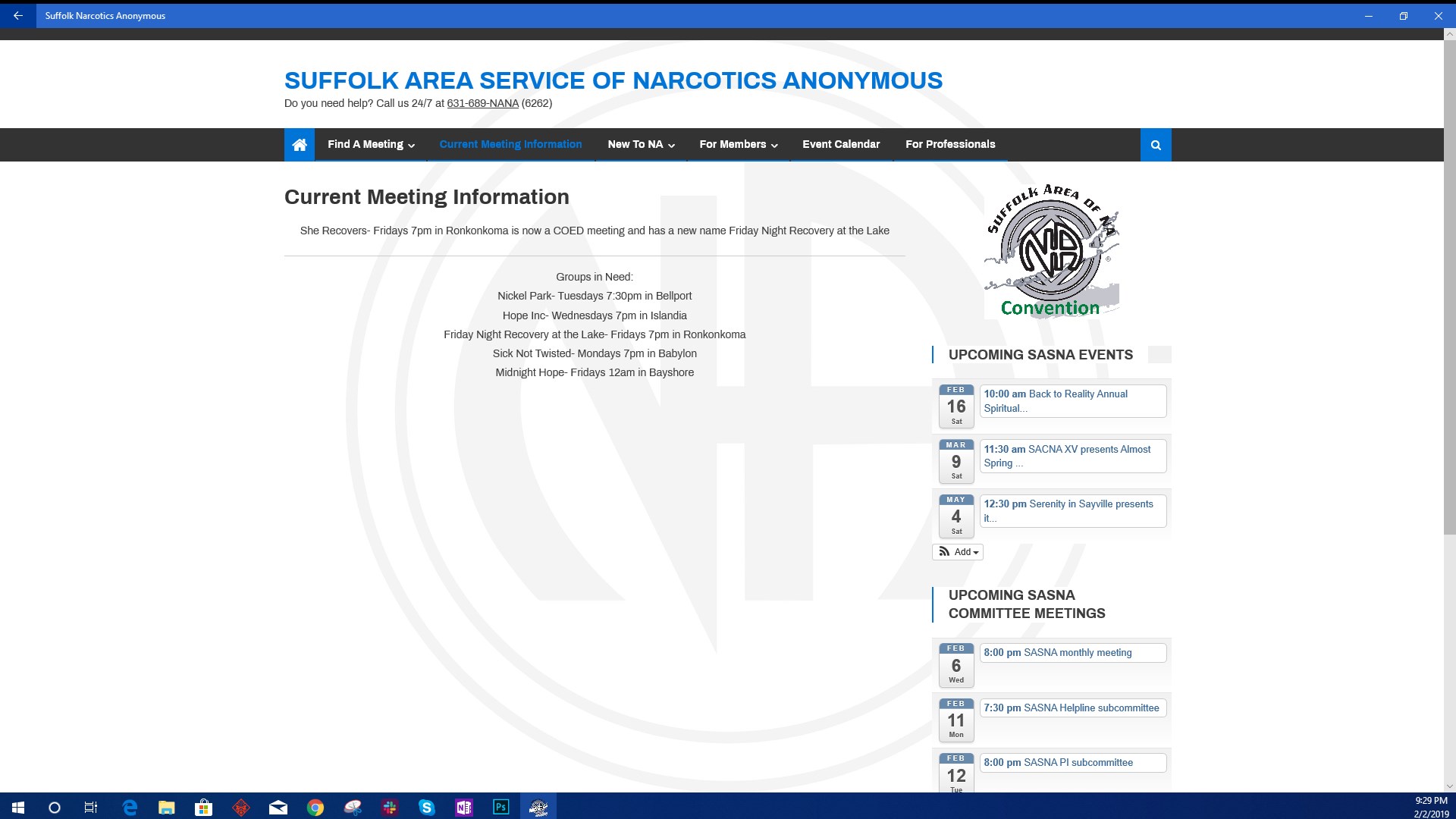Open Task View on taskbar
1456x819 pixels.
click(91, 808)
